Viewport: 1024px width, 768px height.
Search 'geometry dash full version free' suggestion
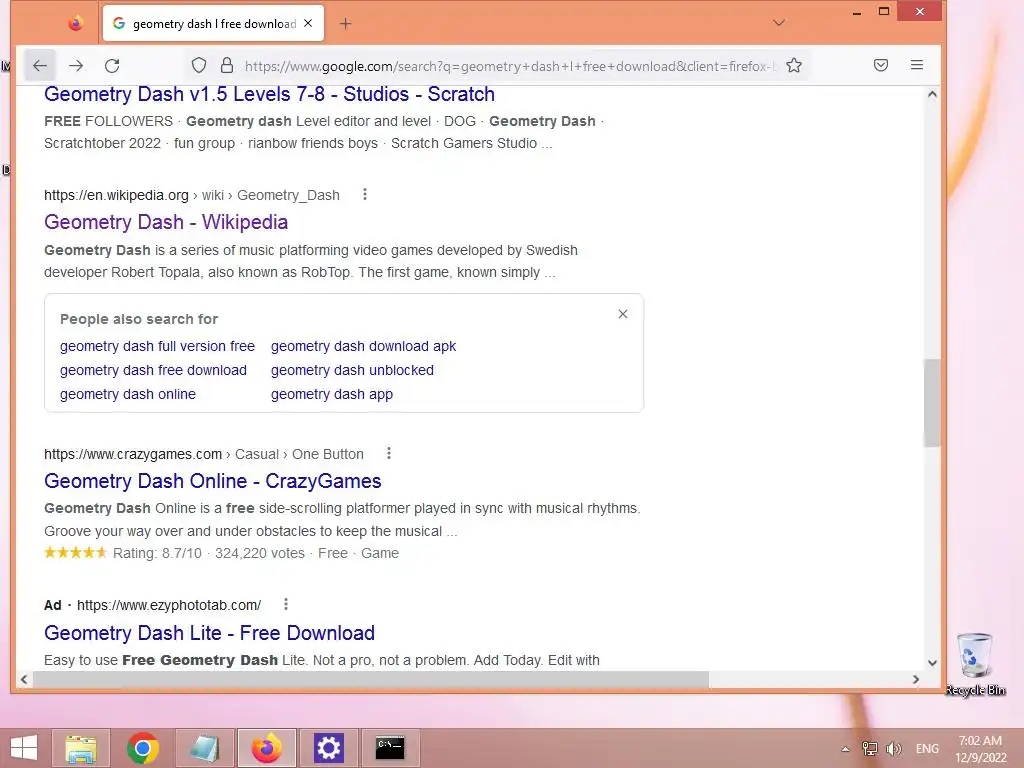(x=157, y=346)
